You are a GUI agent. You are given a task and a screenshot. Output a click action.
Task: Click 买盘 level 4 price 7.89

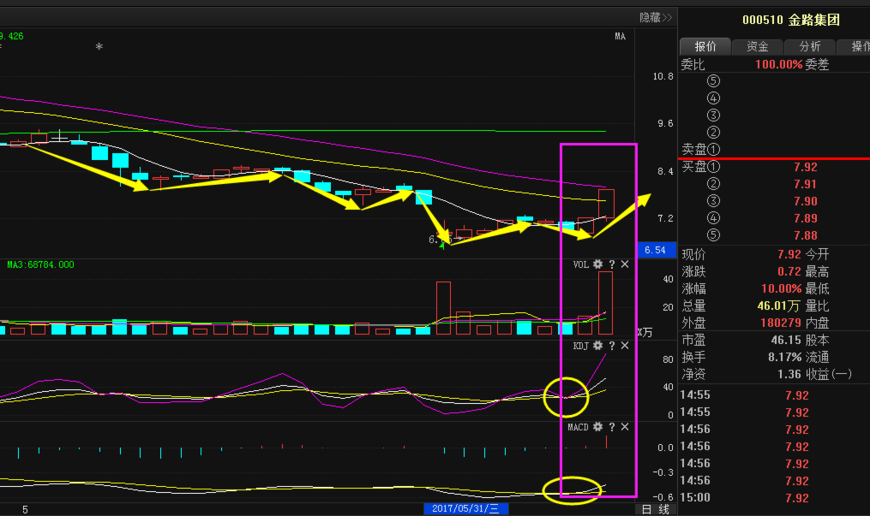pos(805,219)
